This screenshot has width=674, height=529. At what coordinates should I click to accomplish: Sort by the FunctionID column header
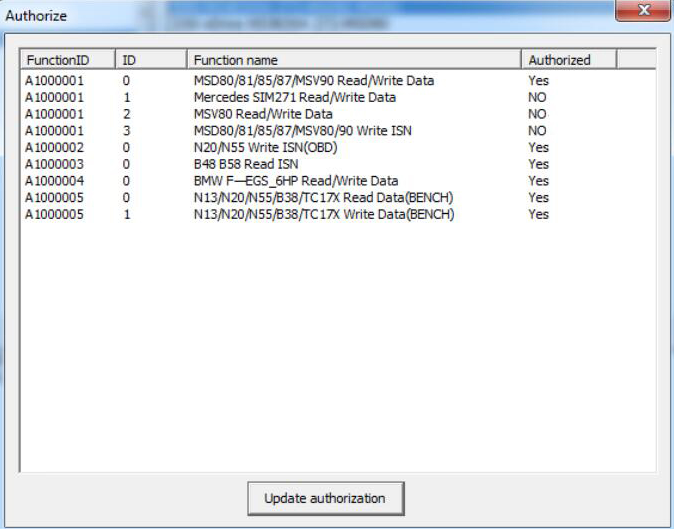coord(67,60)
